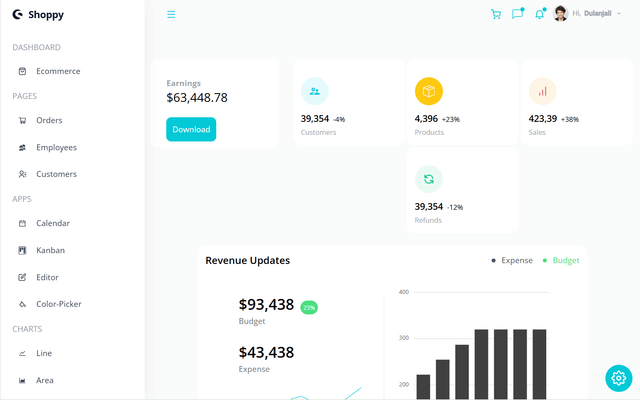Screen dimensions: 640x400
Task: Open the chat messages icon
Action: tap(518, 14)
